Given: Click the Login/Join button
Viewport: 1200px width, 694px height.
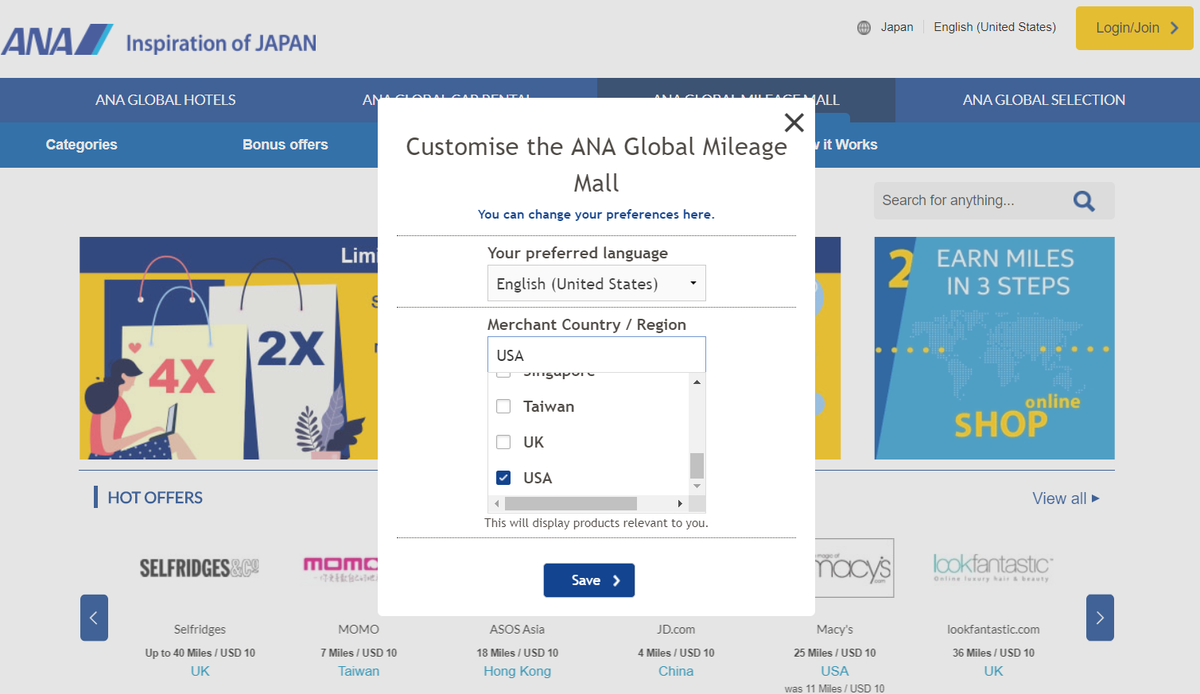Looking at the screenshot, I should 1135,28.
